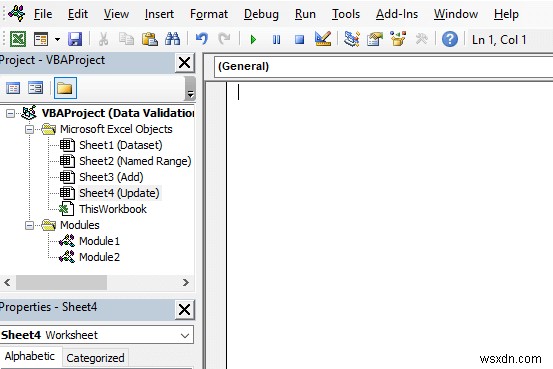This screenshot has width=553, height=369.
Task: Click the Ln 1, Col 1 position indicator
Action: coord(499,40)
